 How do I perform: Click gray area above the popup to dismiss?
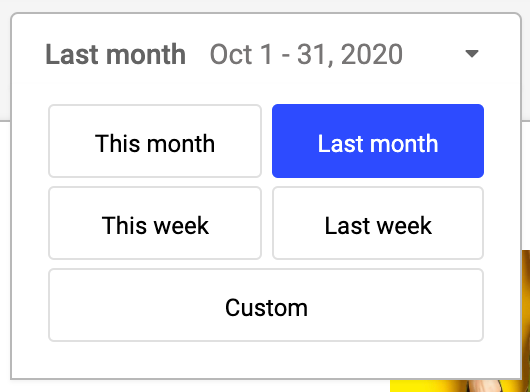(265, 6)
